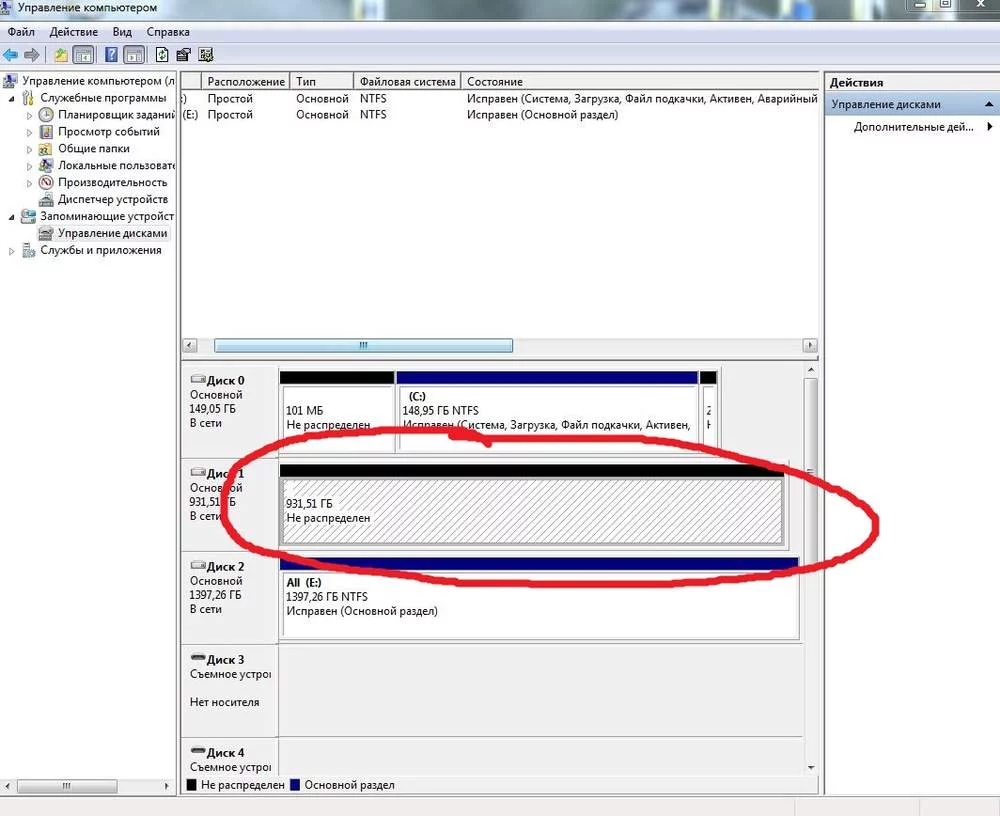Collapse Управление дисками actions section arrow
Viewport: 1000px width, 816px height.
point(989,104)
